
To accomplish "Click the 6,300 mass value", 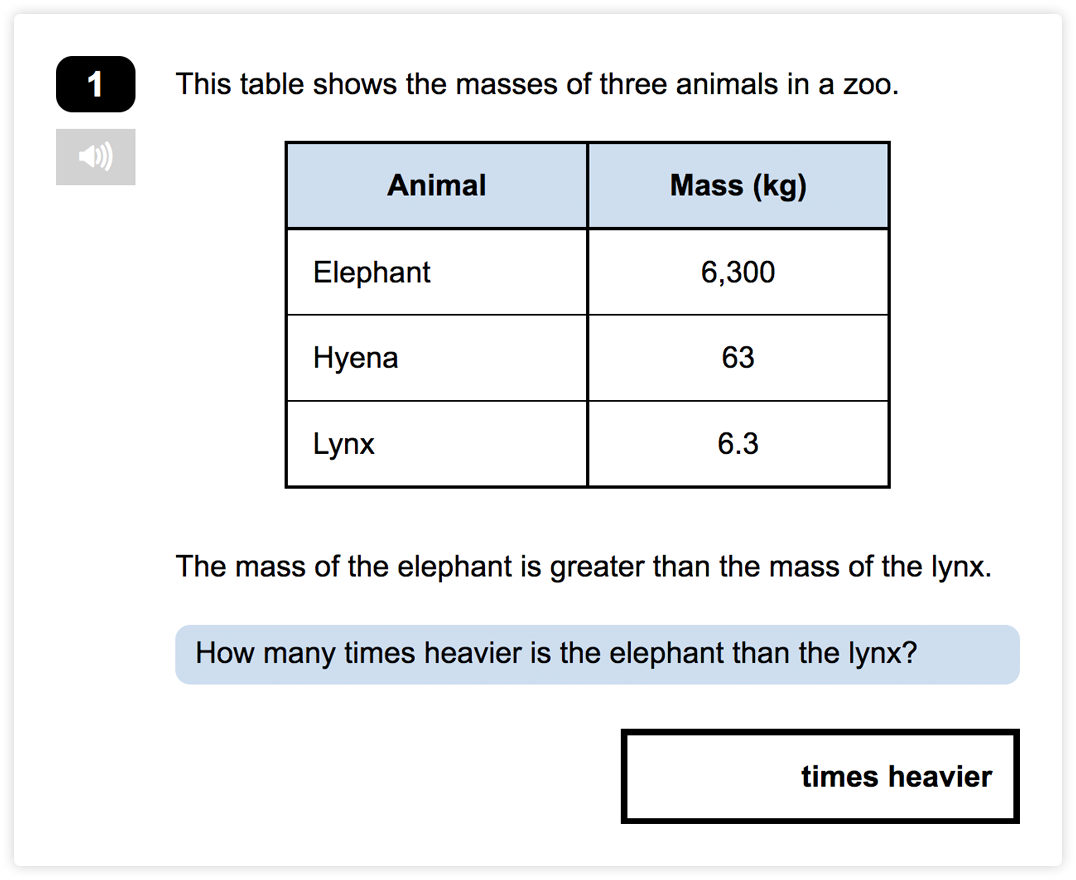I will (x=738, y=273).
